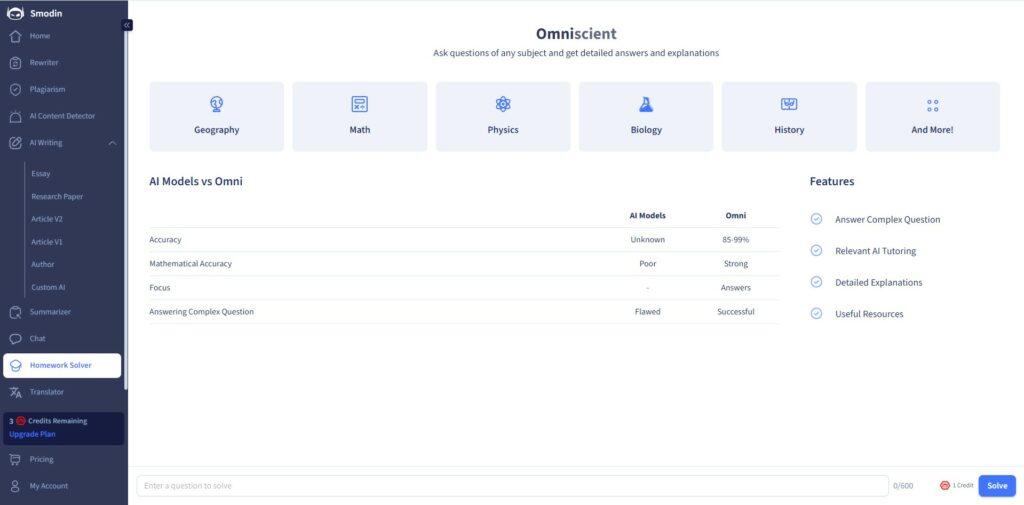The width and height of the screenshot is (1024, 505).
Task: Click the Math calculator icon
Action: (360, 104)
